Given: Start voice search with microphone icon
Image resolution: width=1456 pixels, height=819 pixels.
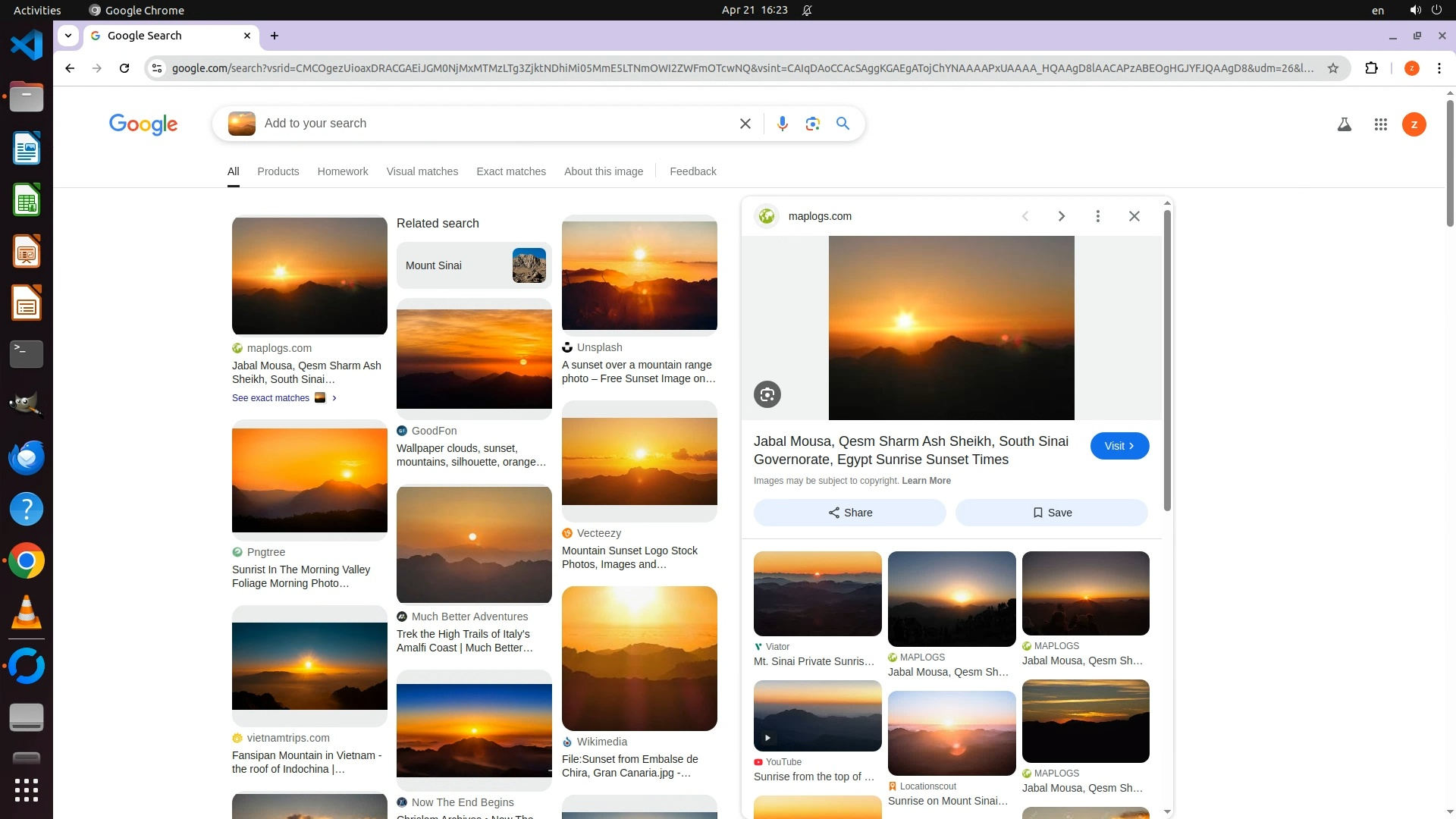Looking at the screenshot, I should [782, 124].
